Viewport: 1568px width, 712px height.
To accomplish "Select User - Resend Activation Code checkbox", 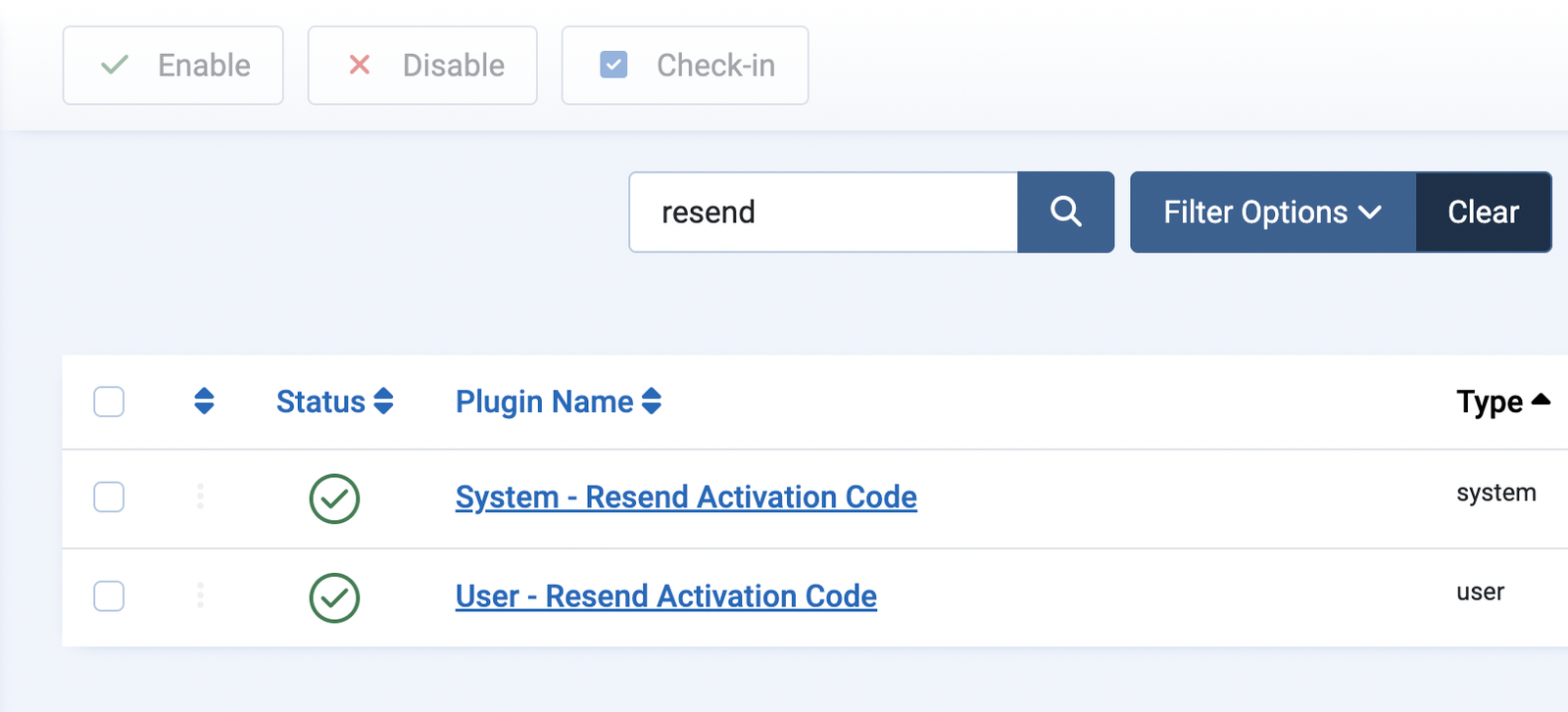I will pyautogui.click(x=109, y=595).
